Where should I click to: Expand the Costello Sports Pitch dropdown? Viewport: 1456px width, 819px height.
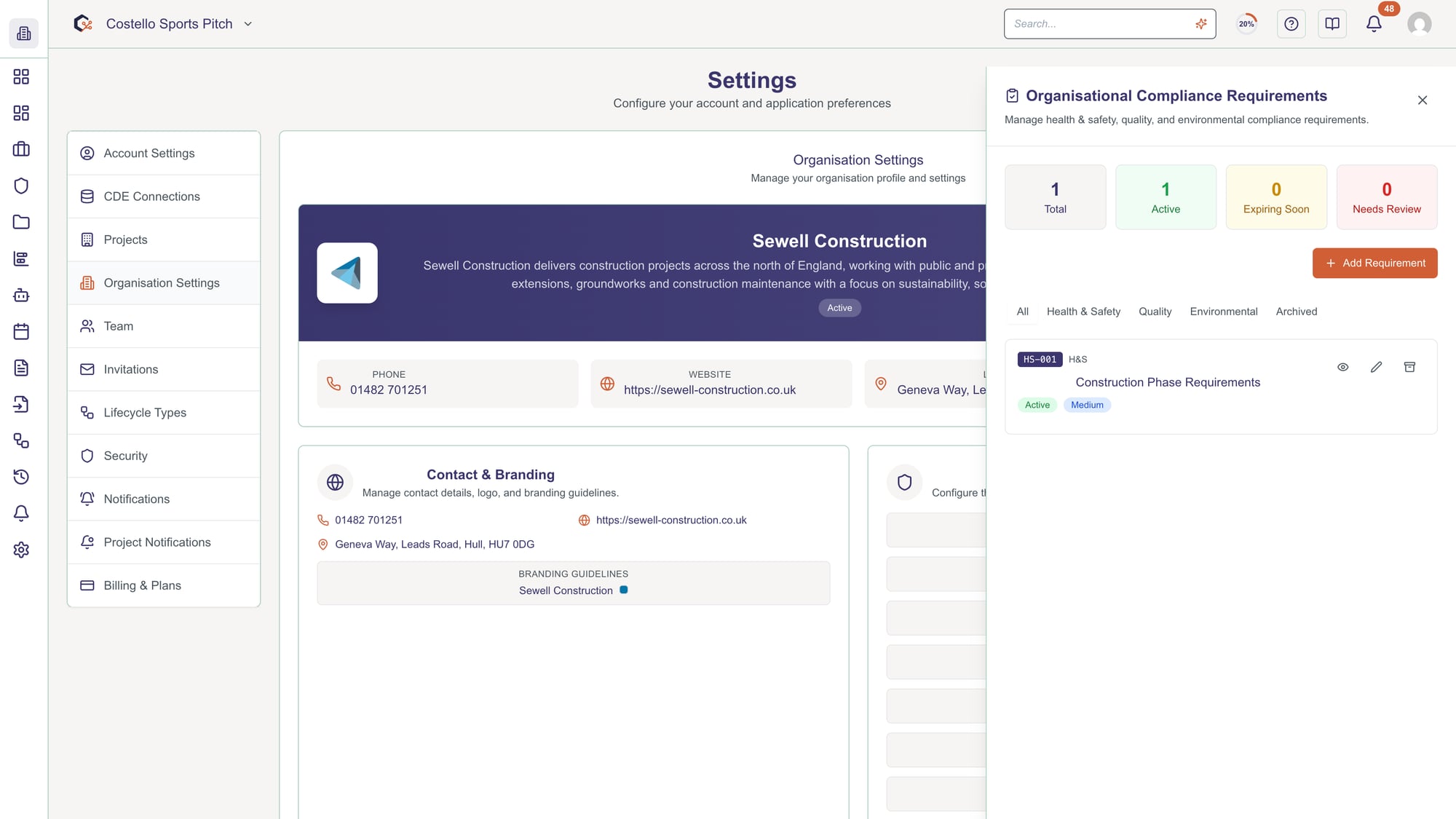coord(248,23)
